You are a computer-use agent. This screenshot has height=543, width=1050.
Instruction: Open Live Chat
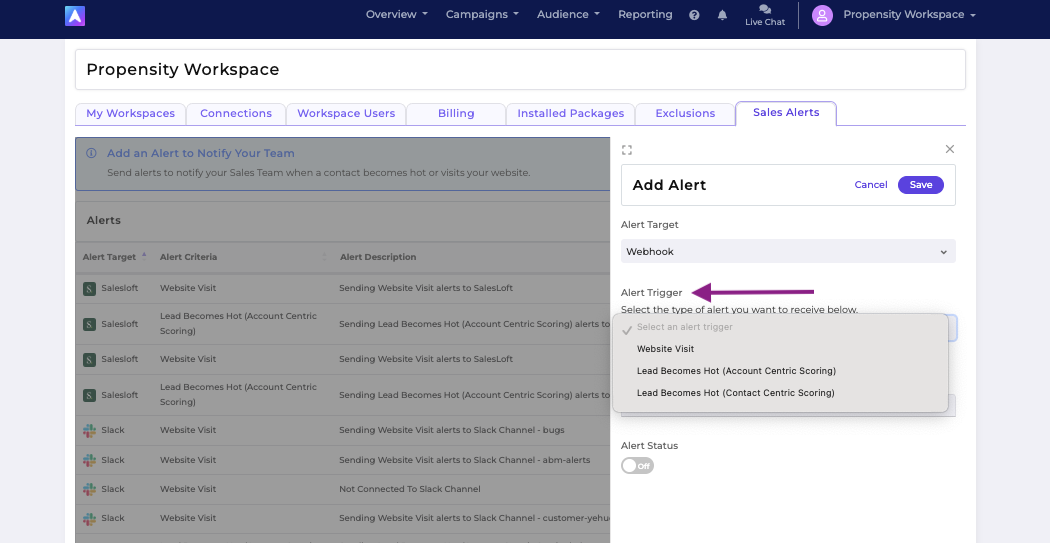[765, 15]
